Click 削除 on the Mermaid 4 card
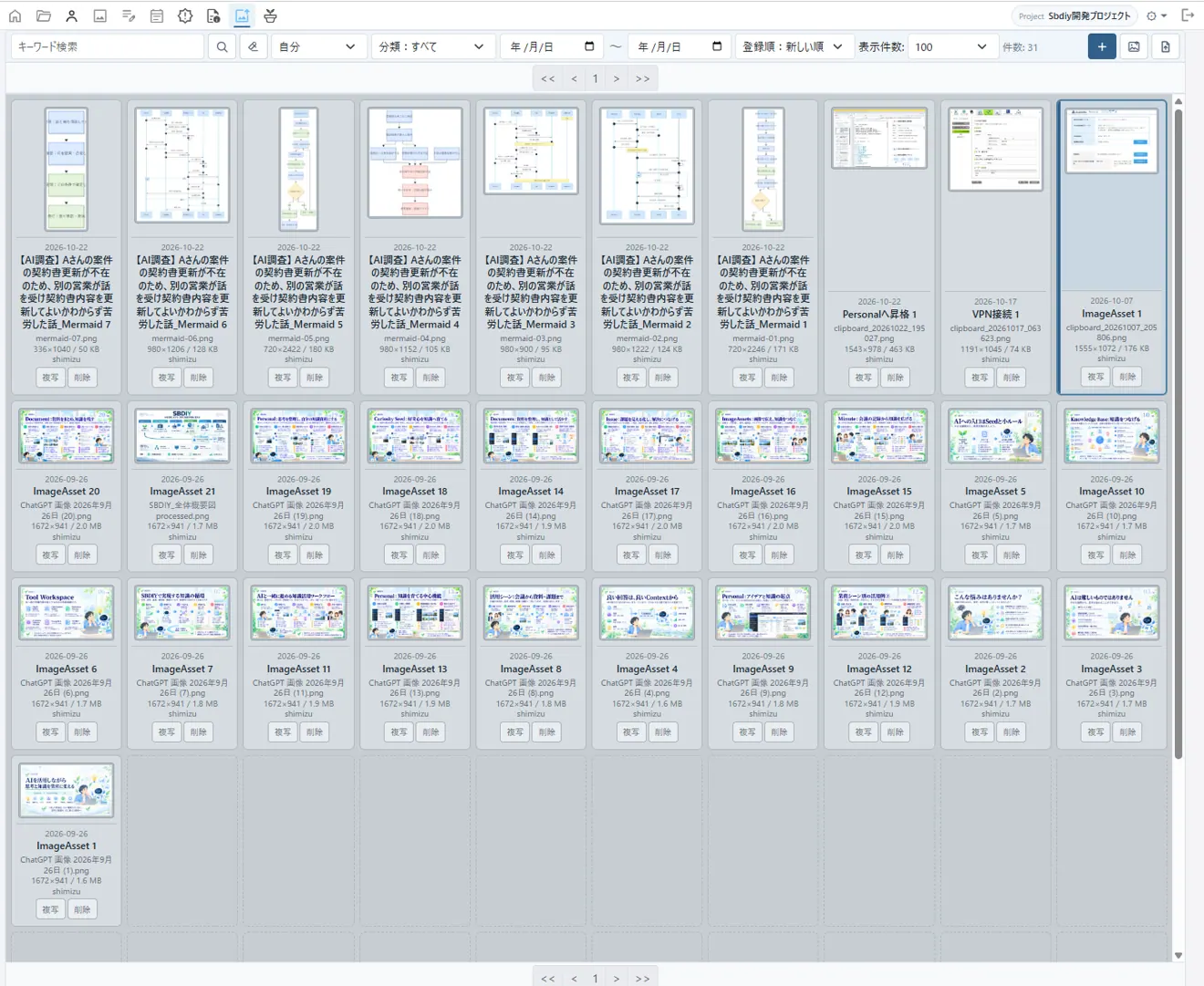This screenshot has width=1204, height=986. point(431,378)
